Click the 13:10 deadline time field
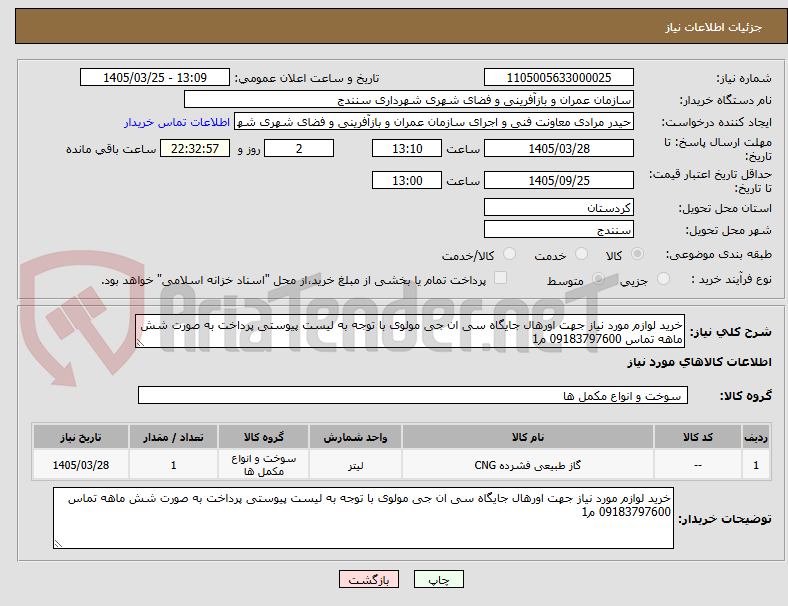This screenshot has height=606, width=788. pos(407,148)
